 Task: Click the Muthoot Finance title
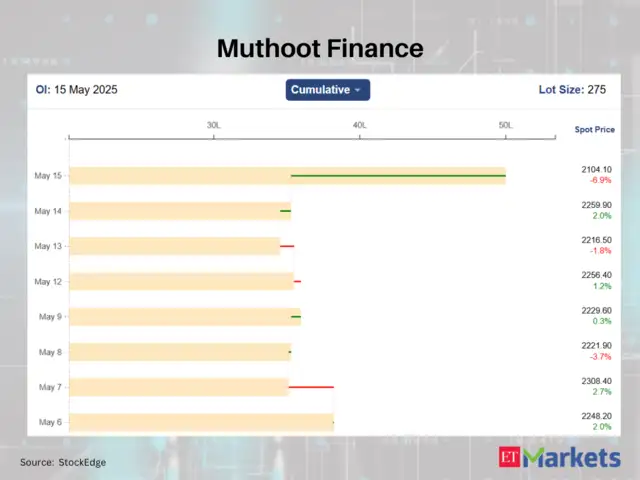(320, 48)
